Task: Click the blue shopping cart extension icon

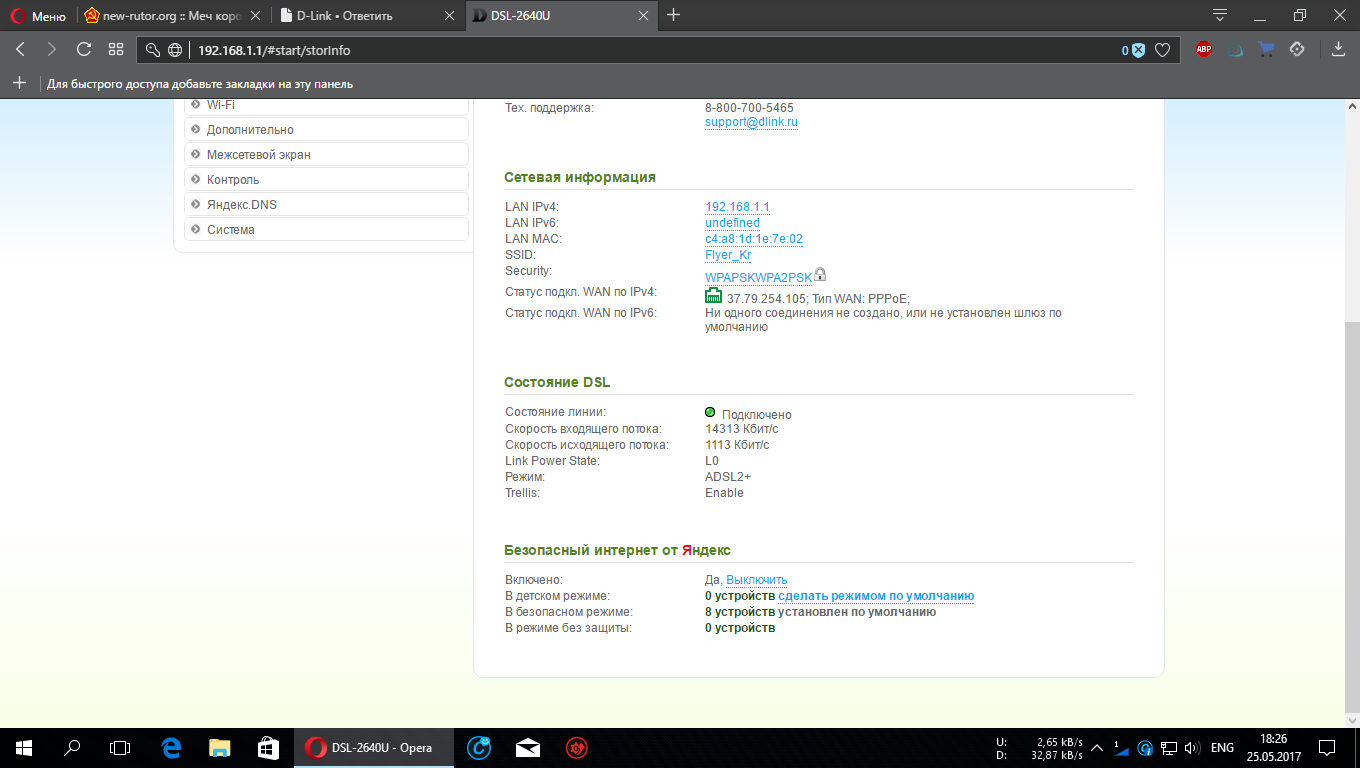Action: point(1266,49)
